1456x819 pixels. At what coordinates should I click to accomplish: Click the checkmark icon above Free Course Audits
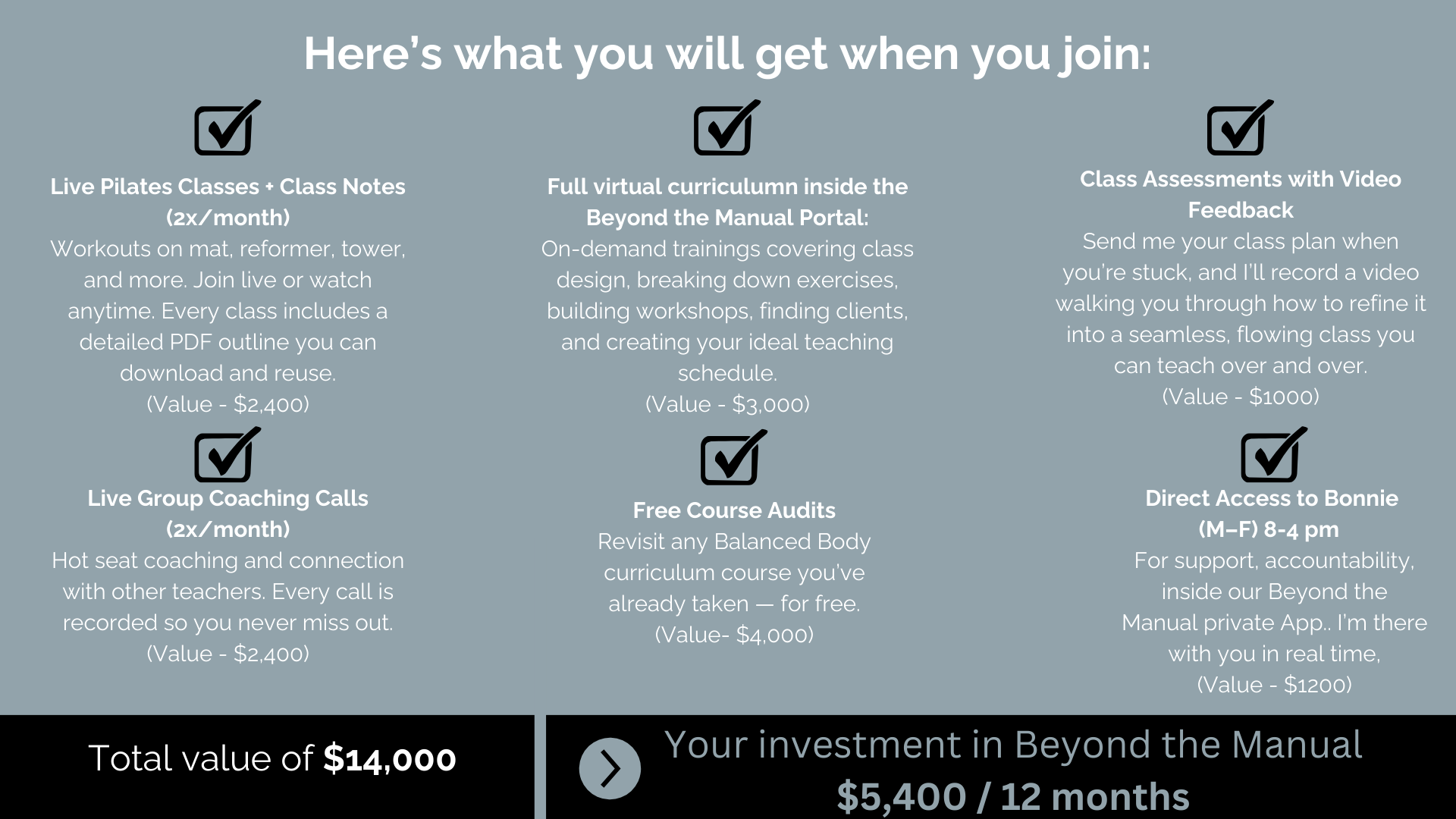point(732,458)
